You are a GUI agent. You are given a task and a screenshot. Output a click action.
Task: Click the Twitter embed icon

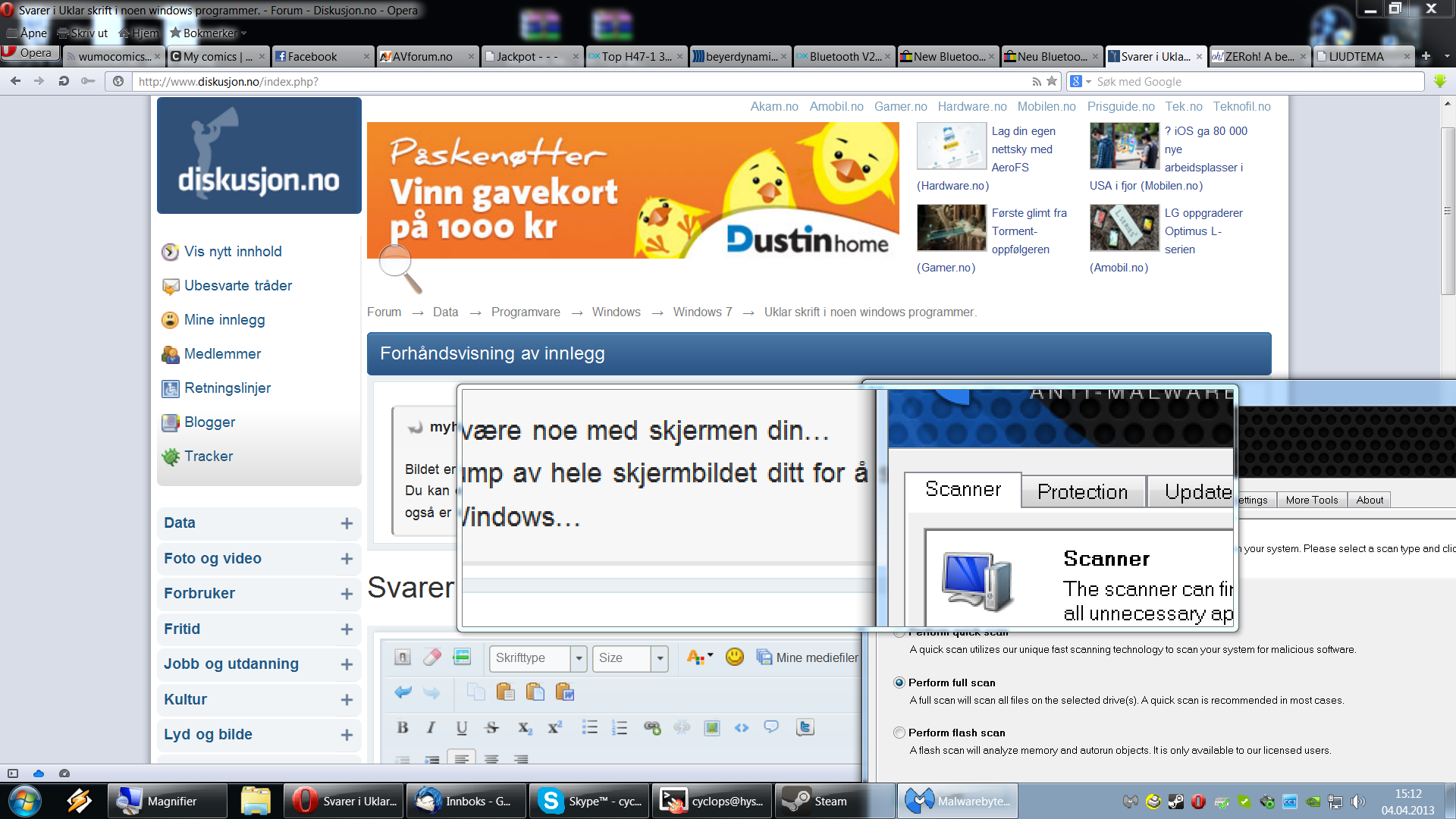pos(805,727)
